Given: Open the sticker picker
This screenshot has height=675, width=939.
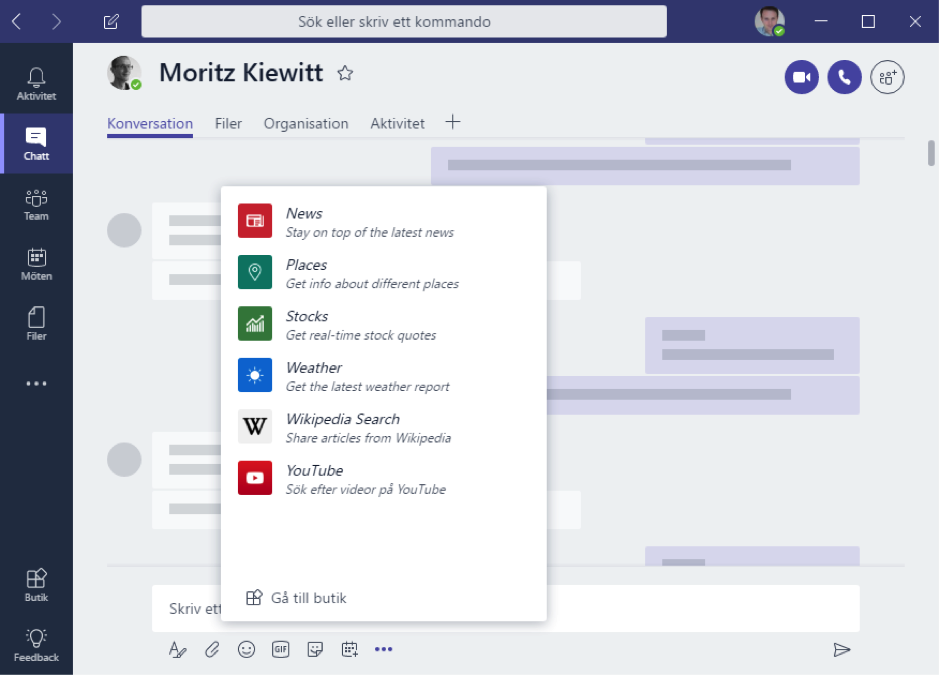Looking at the screenshot, I should tap(315, 649).
